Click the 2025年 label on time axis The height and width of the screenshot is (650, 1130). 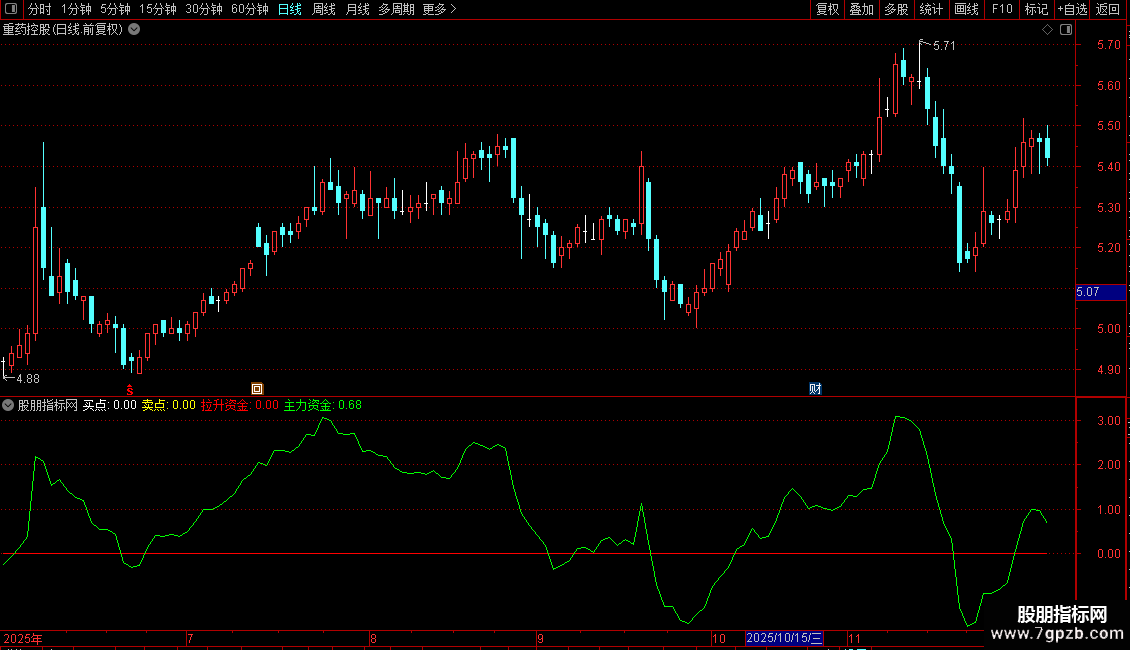coord(23,638)
